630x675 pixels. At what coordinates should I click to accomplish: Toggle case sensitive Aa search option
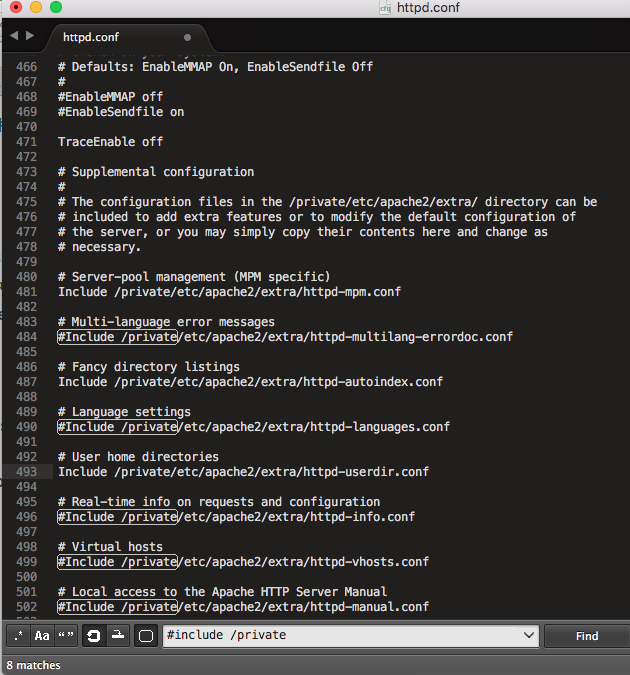(x=42, y=636)
